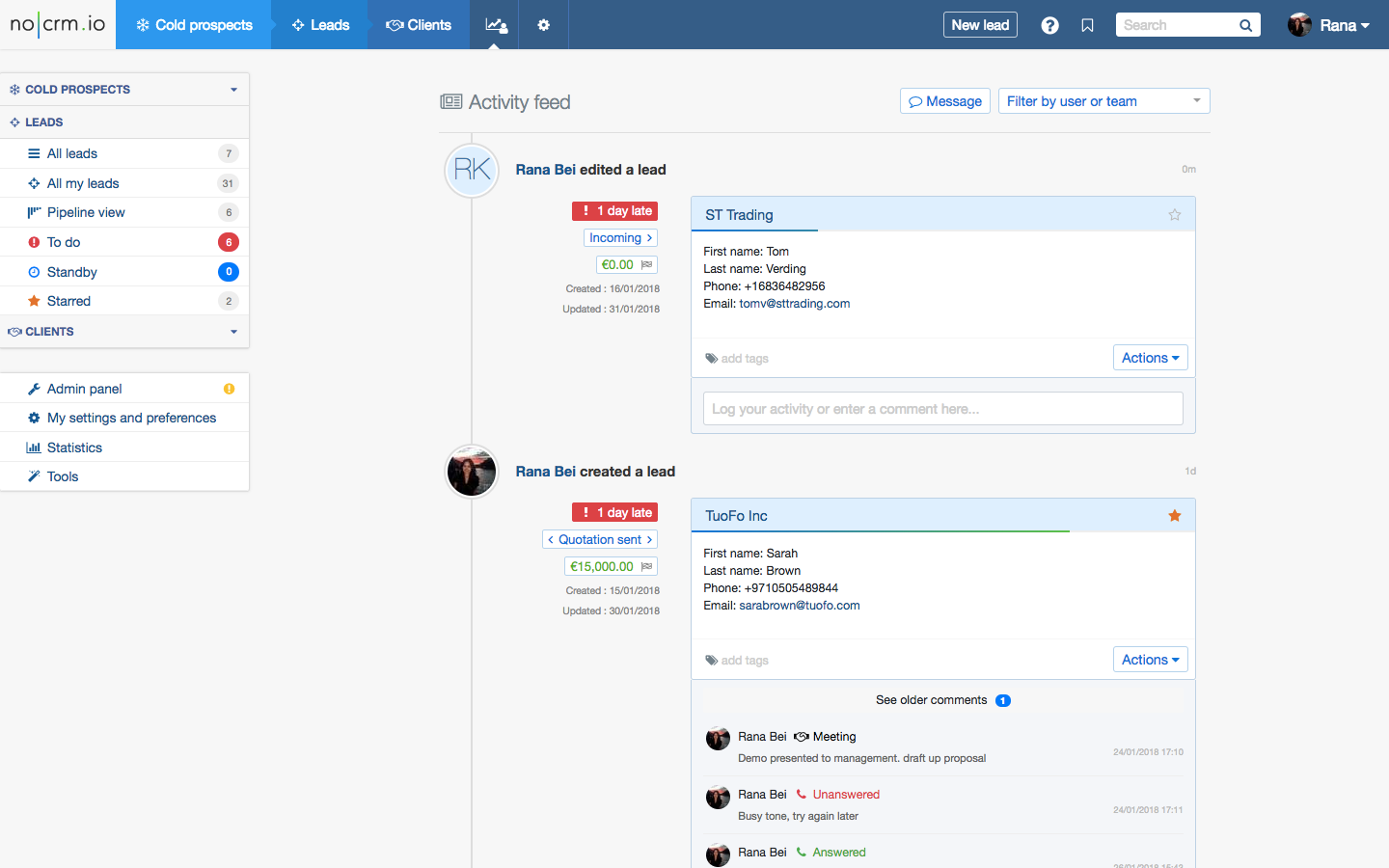
Task: Click the Admin panel warning indicator
Action: 229,389
